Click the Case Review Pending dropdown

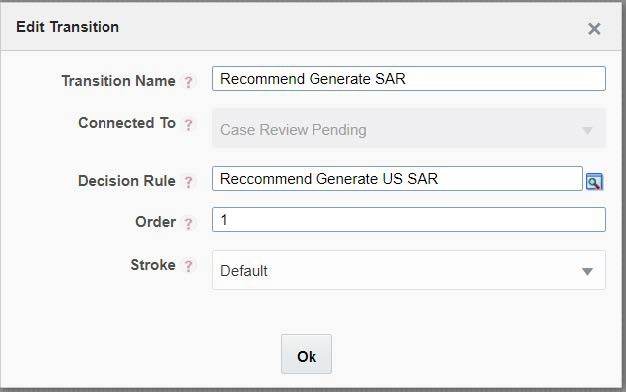[409, 128]
